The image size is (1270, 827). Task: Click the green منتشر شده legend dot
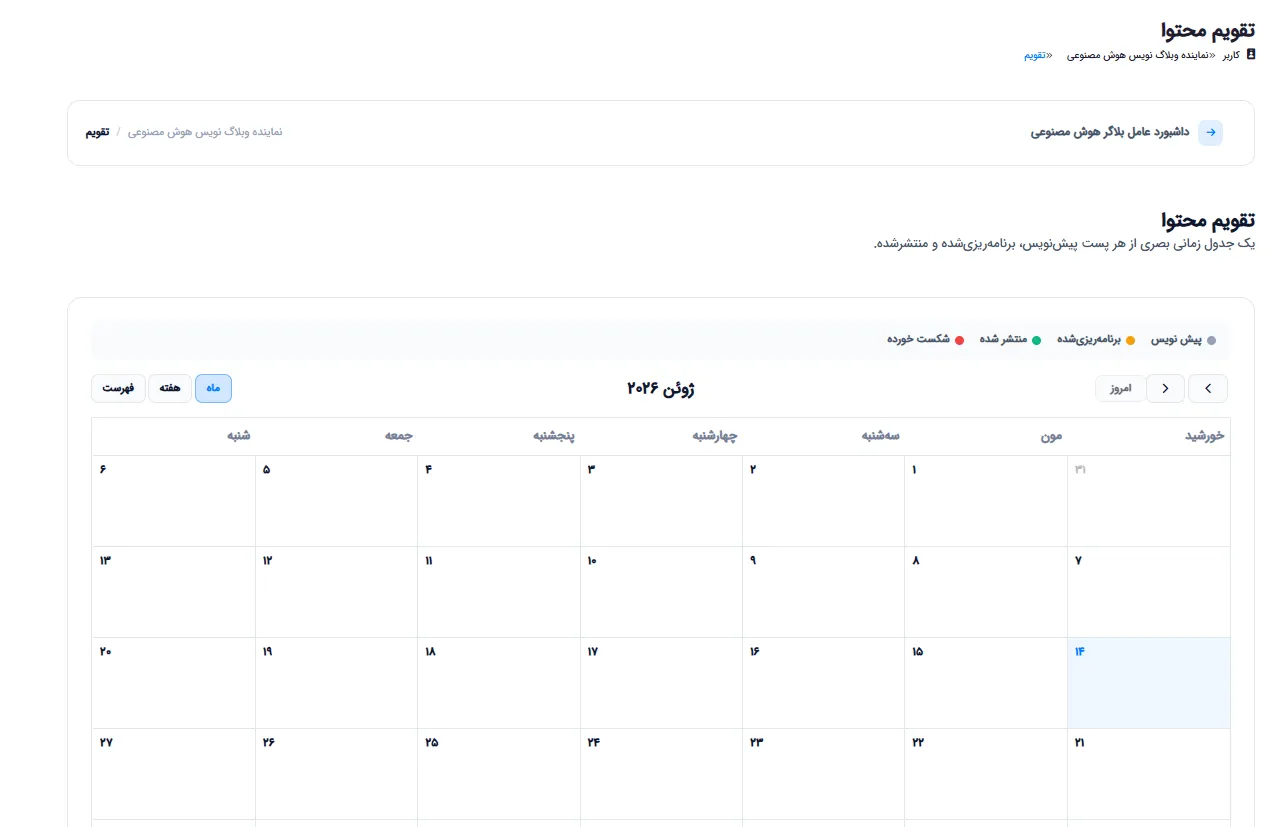1037,341
